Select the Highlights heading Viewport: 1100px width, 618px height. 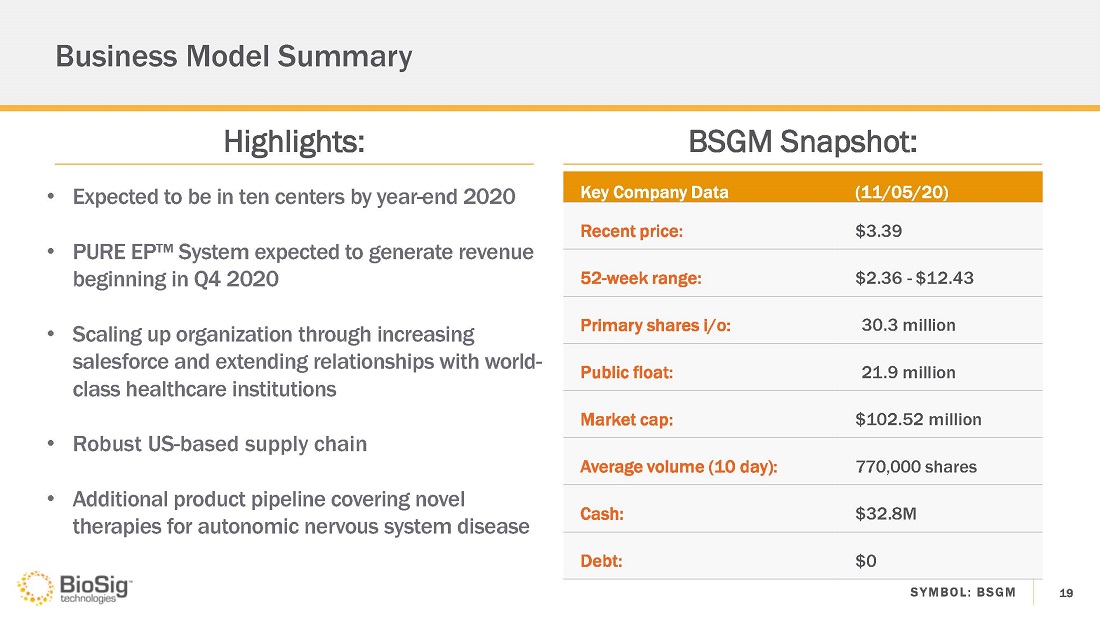293,141
